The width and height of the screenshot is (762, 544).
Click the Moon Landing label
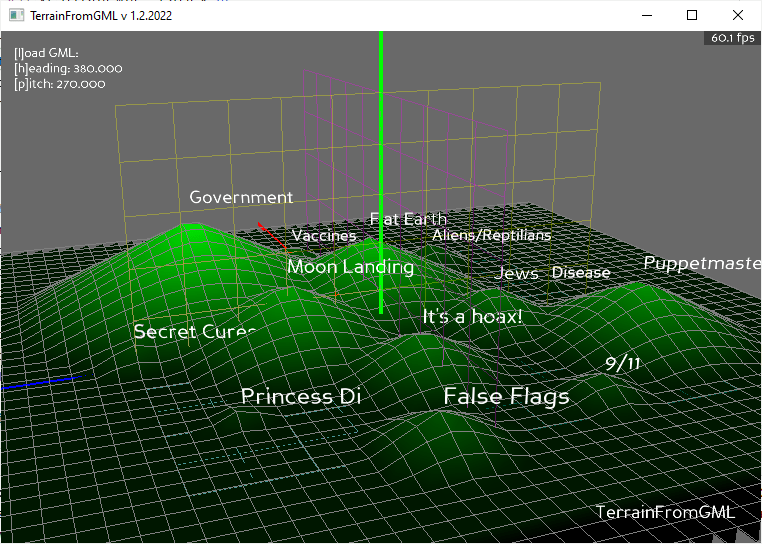350,267
